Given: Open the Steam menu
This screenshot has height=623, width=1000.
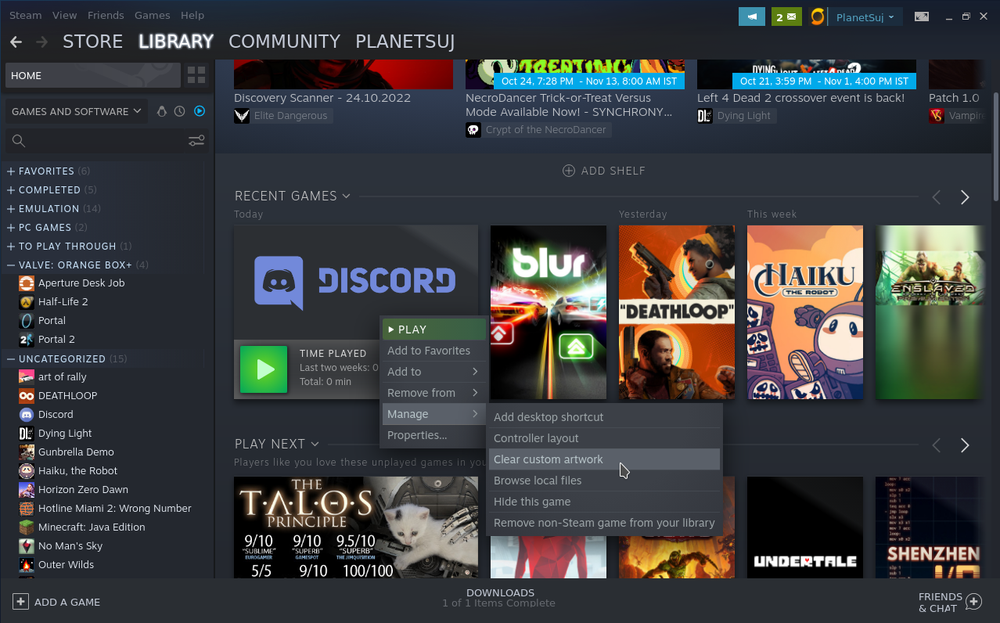Looking at the screenshot, I should point(26,15).
